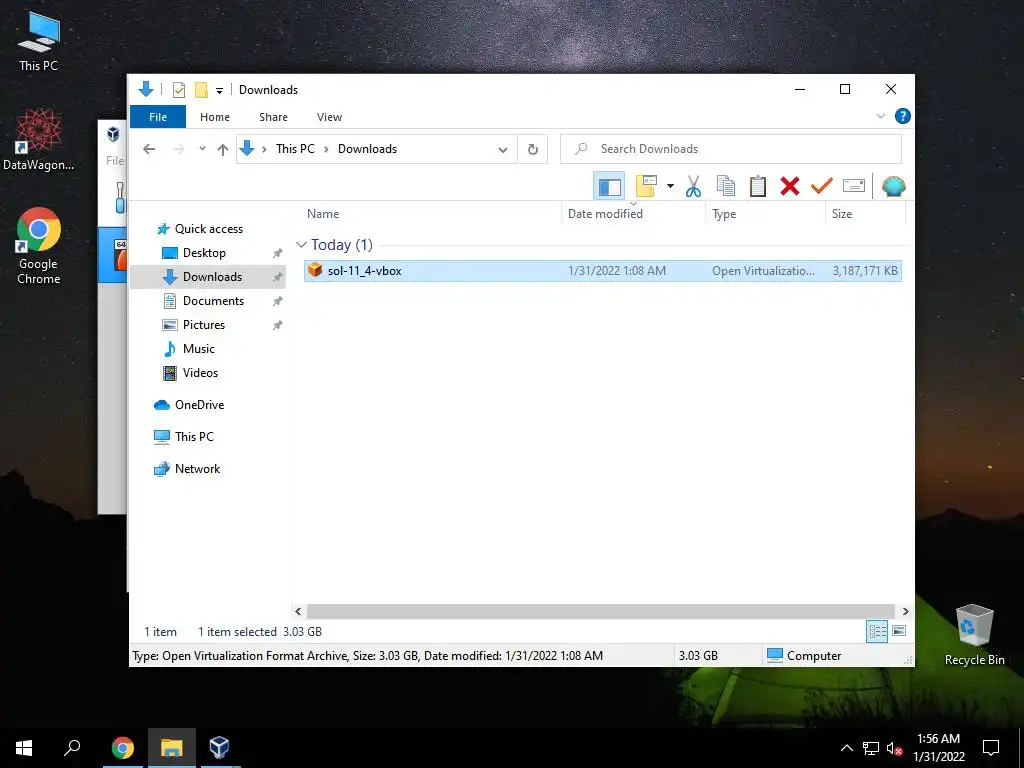The image size is (1024, 768).
Task: Click the horizontal scrollbar right arrow
Action: pyautogui.click(x=905, y=611)
